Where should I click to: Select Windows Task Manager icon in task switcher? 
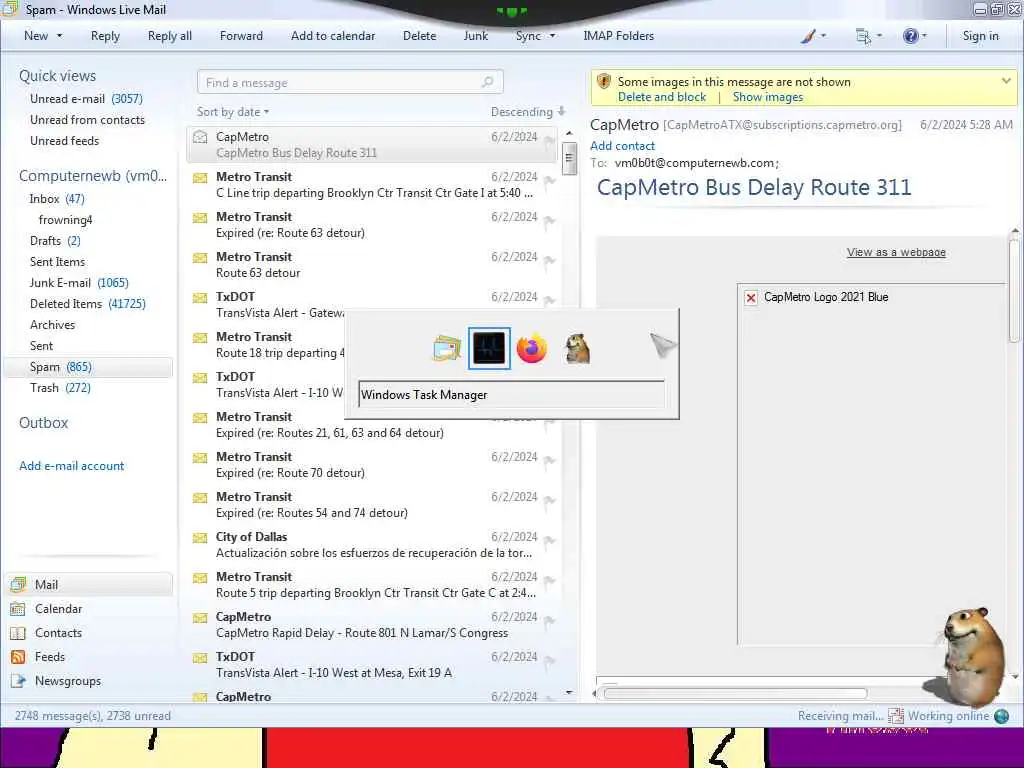pyautogui.click(x=489, y=348)
